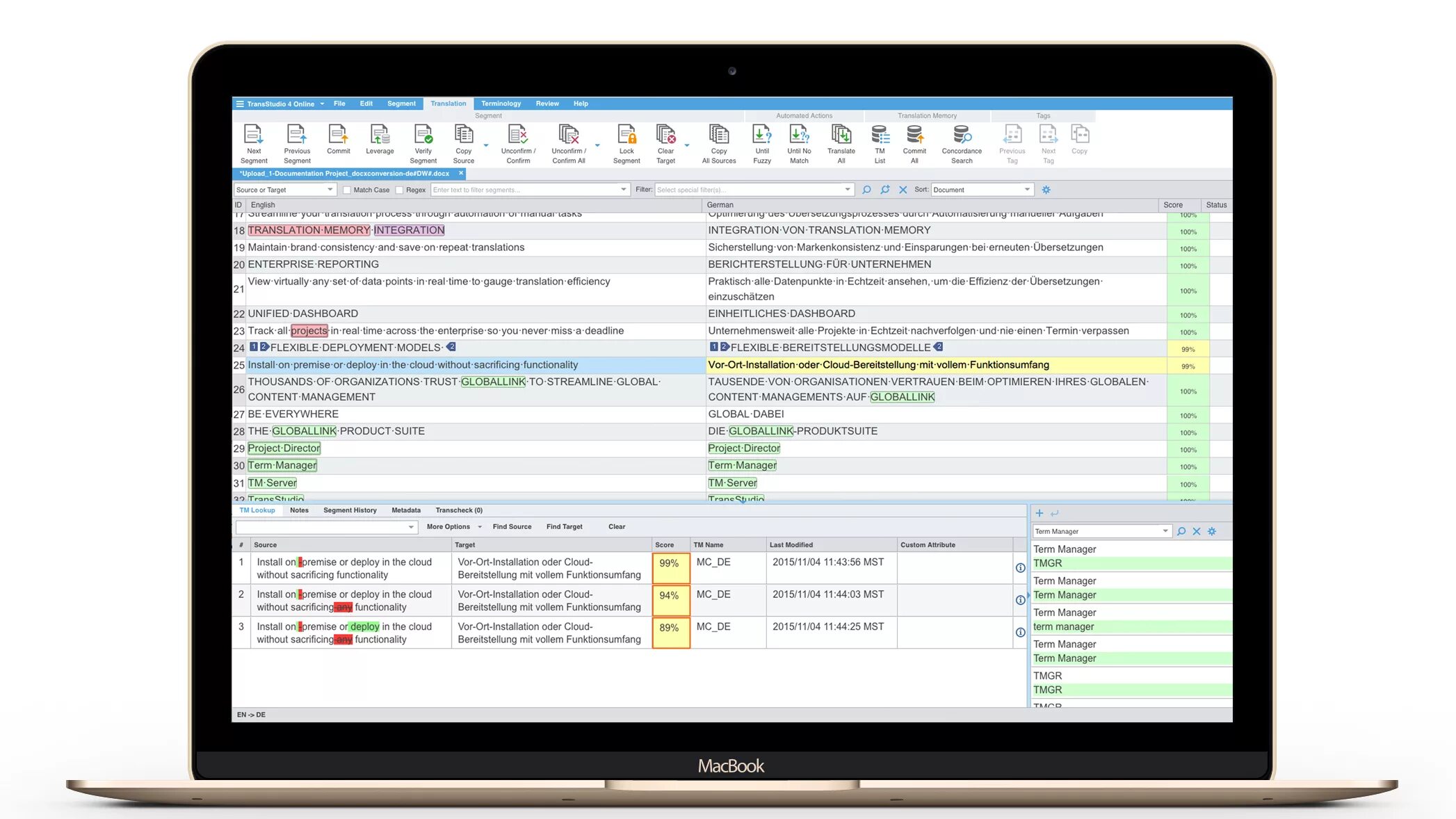Click the Lock Segment icon
1456x819 pixels.
click(x=626, y=136)
